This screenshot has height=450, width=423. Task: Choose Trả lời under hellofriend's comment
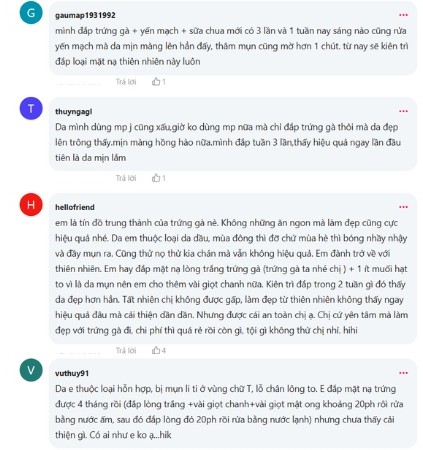coord(126,350)
